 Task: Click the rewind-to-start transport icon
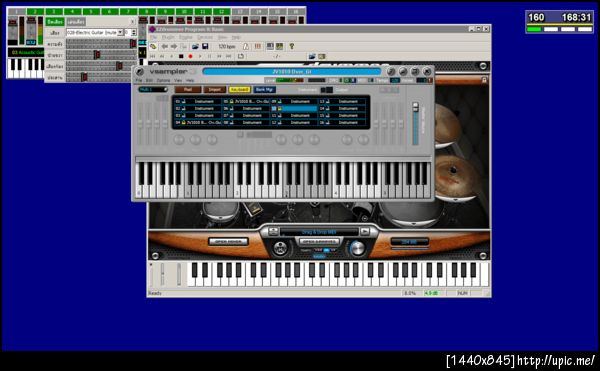point(153,56)
